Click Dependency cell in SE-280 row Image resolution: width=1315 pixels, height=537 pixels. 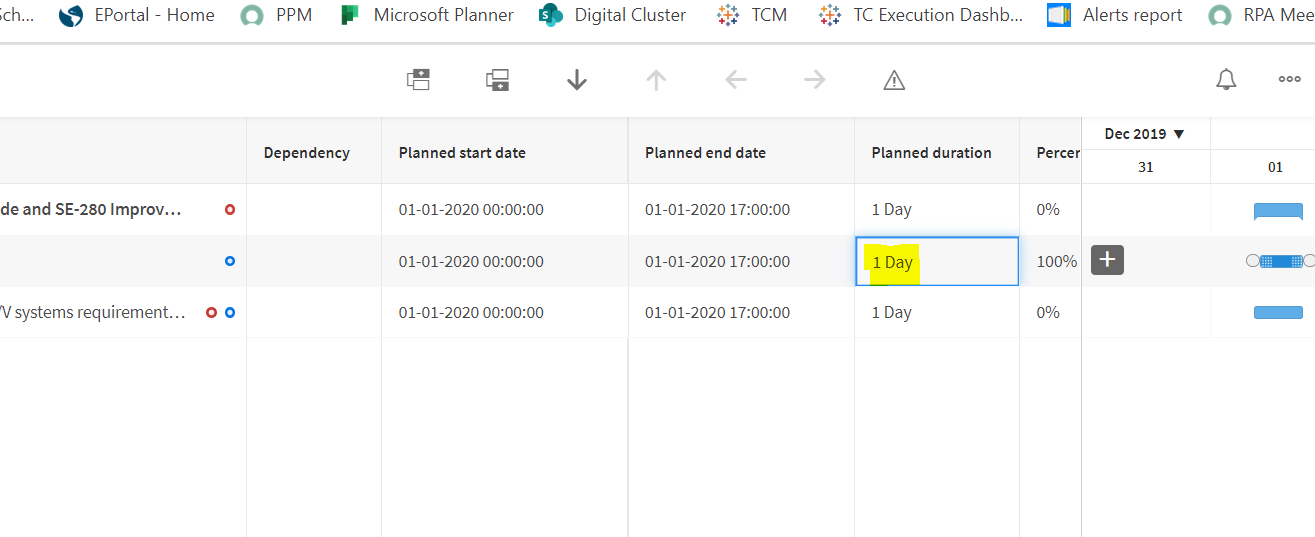click(314, 210)
